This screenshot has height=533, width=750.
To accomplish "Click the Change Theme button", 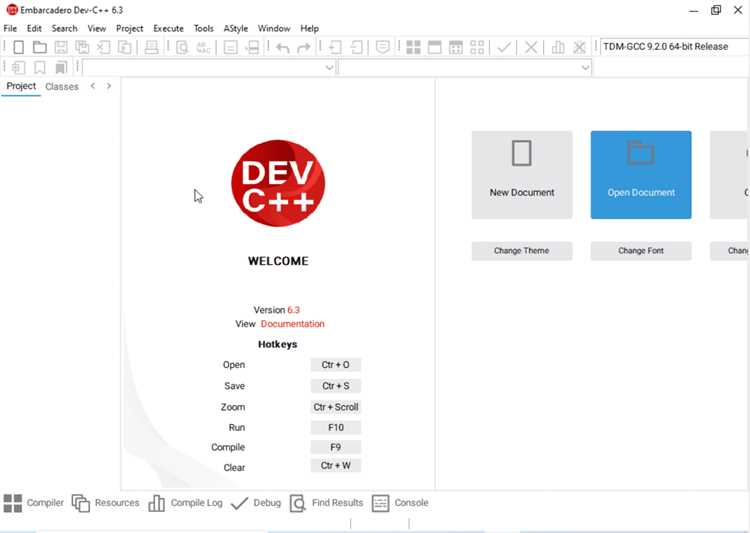I will 522,251.
